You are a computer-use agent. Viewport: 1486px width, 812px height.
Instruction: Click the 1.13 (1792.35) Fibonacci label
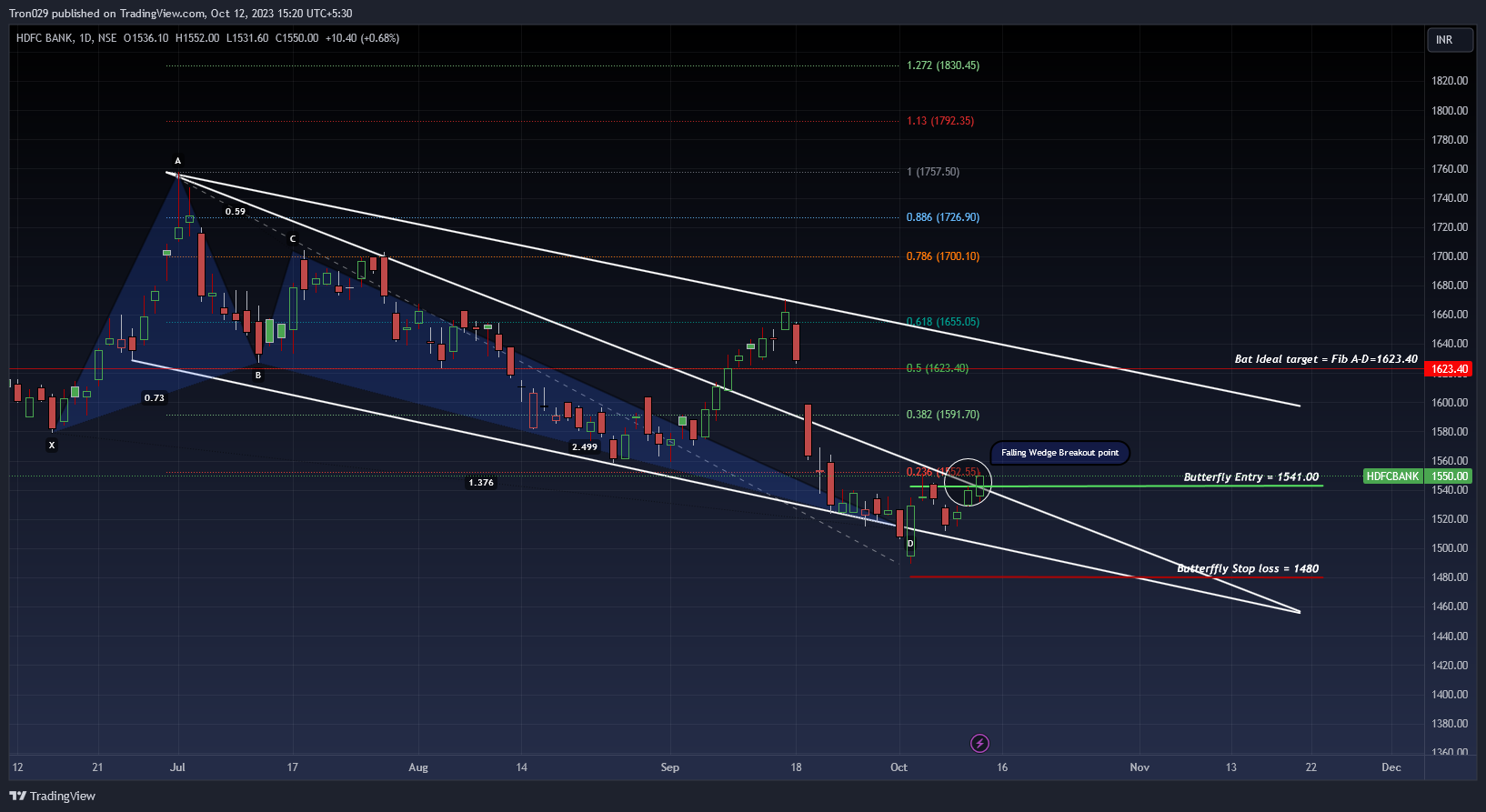pyautogui.click(x=940, y=121)
